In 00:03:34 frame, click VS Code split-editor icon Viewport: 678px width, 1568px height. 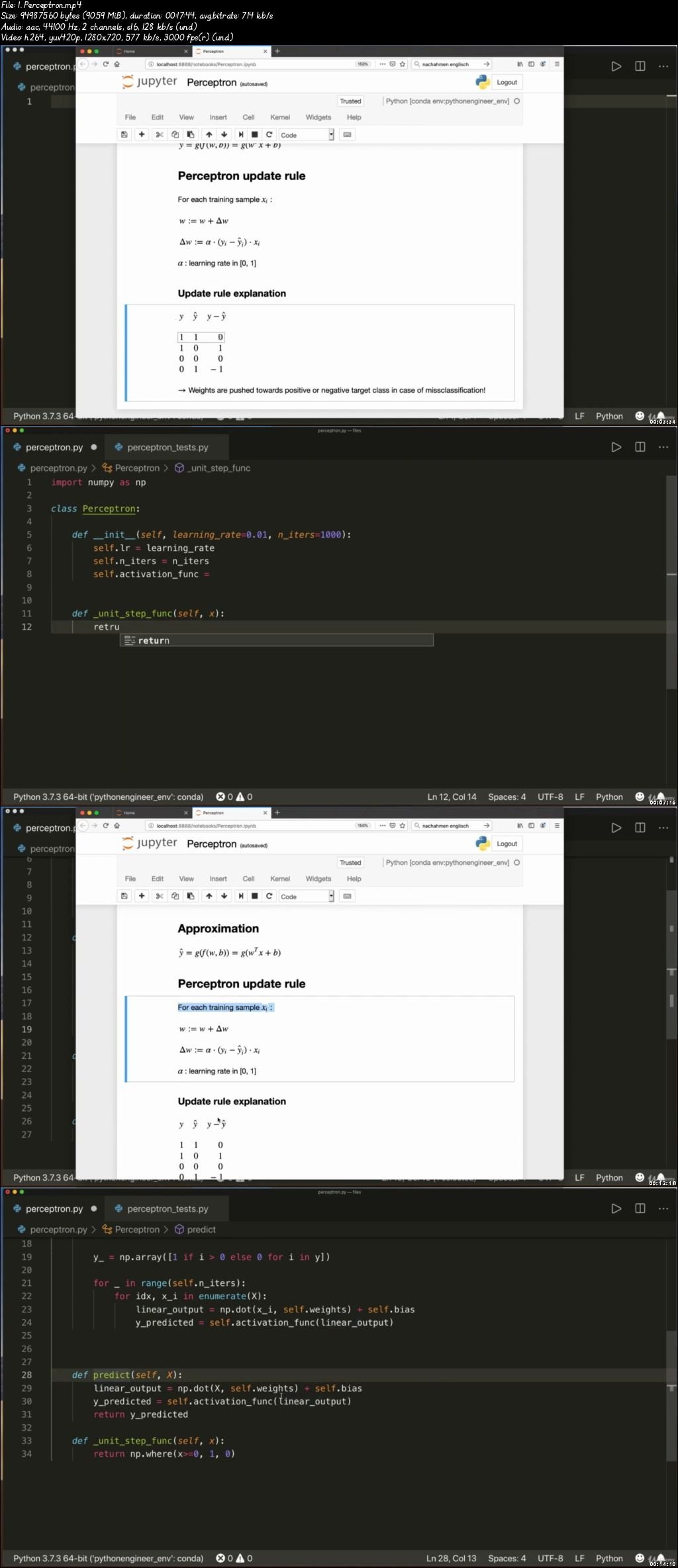640,66
